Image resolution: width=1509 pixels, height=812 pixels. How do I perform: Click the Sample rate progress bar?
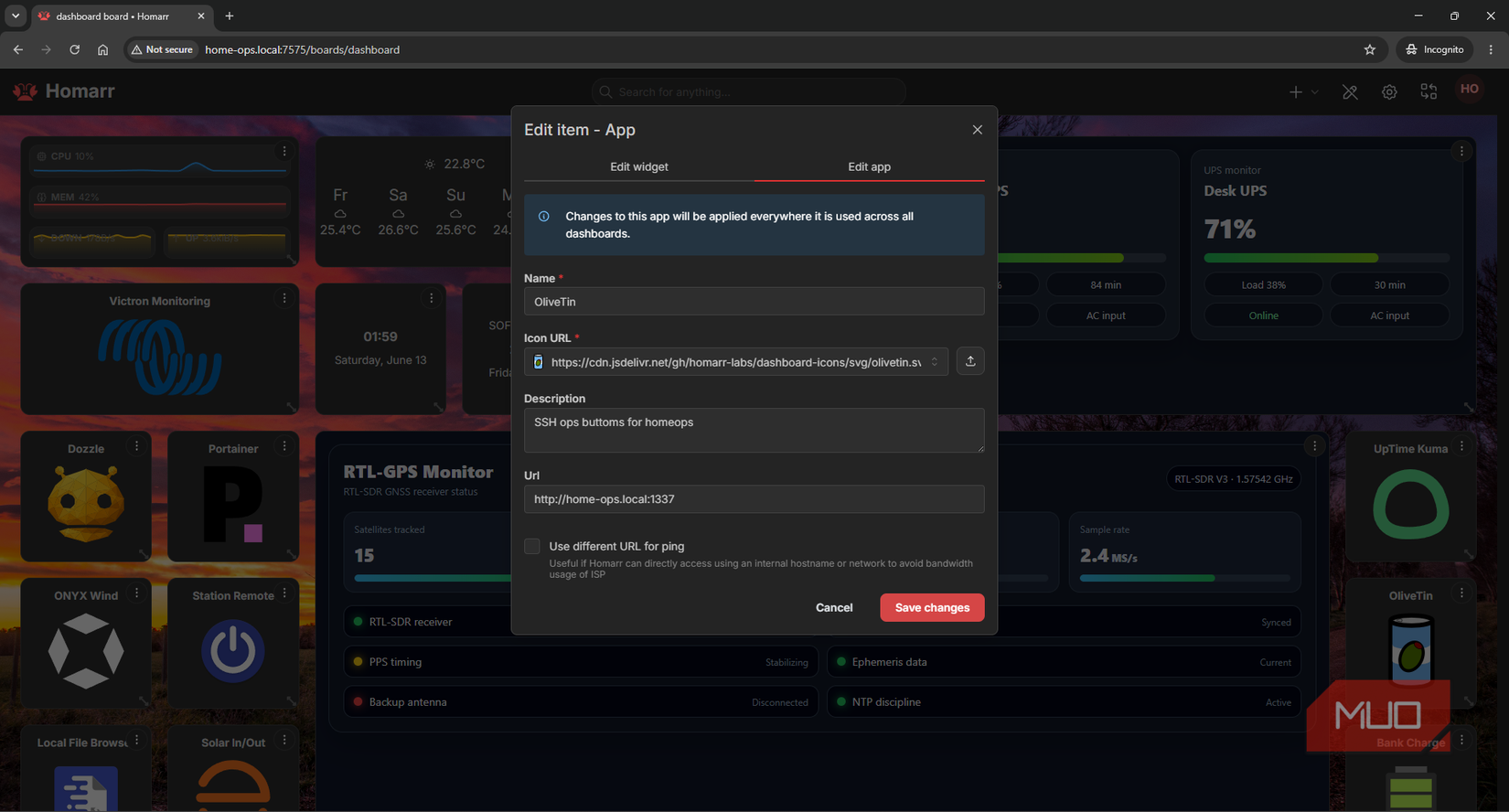pyautogui.click(x=1185, y=578)
